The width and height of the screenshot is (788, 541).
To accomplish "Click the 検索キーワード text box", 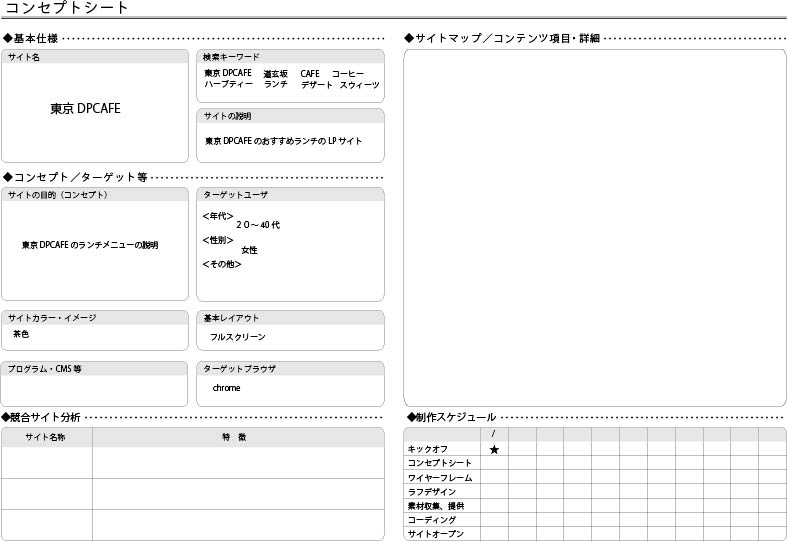I will click(x=290, y=80).
